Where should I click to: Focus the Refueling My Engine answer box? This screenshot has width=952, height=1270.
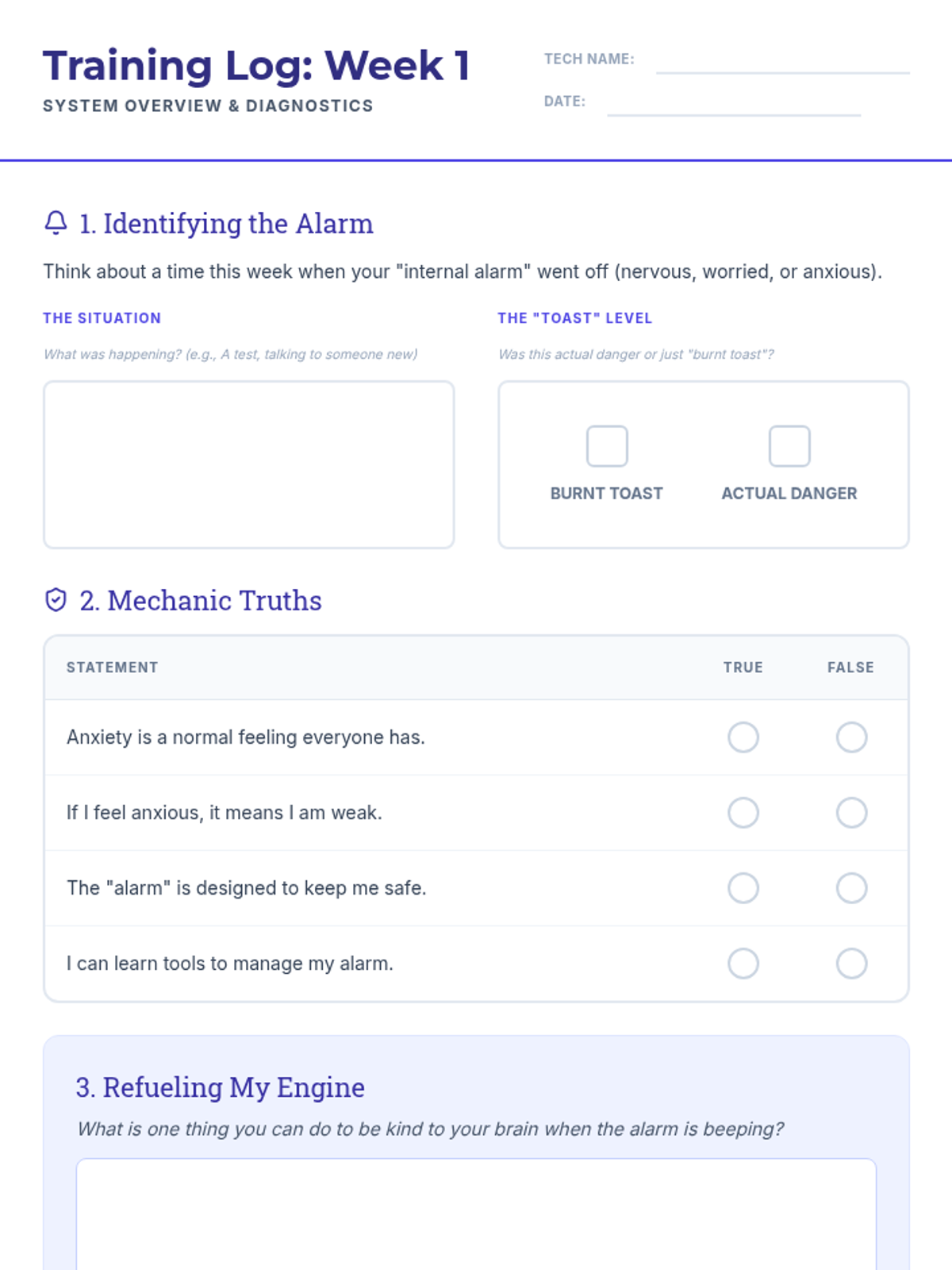tap(476, 1213)
